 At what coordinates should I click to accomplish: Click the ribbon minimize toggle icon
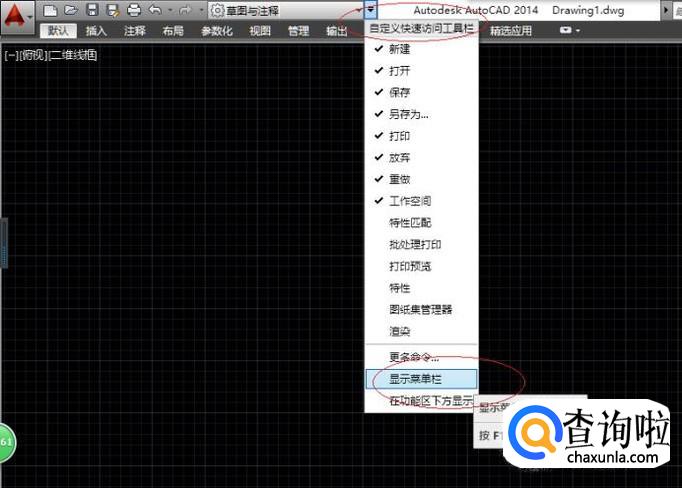[565, 30]
